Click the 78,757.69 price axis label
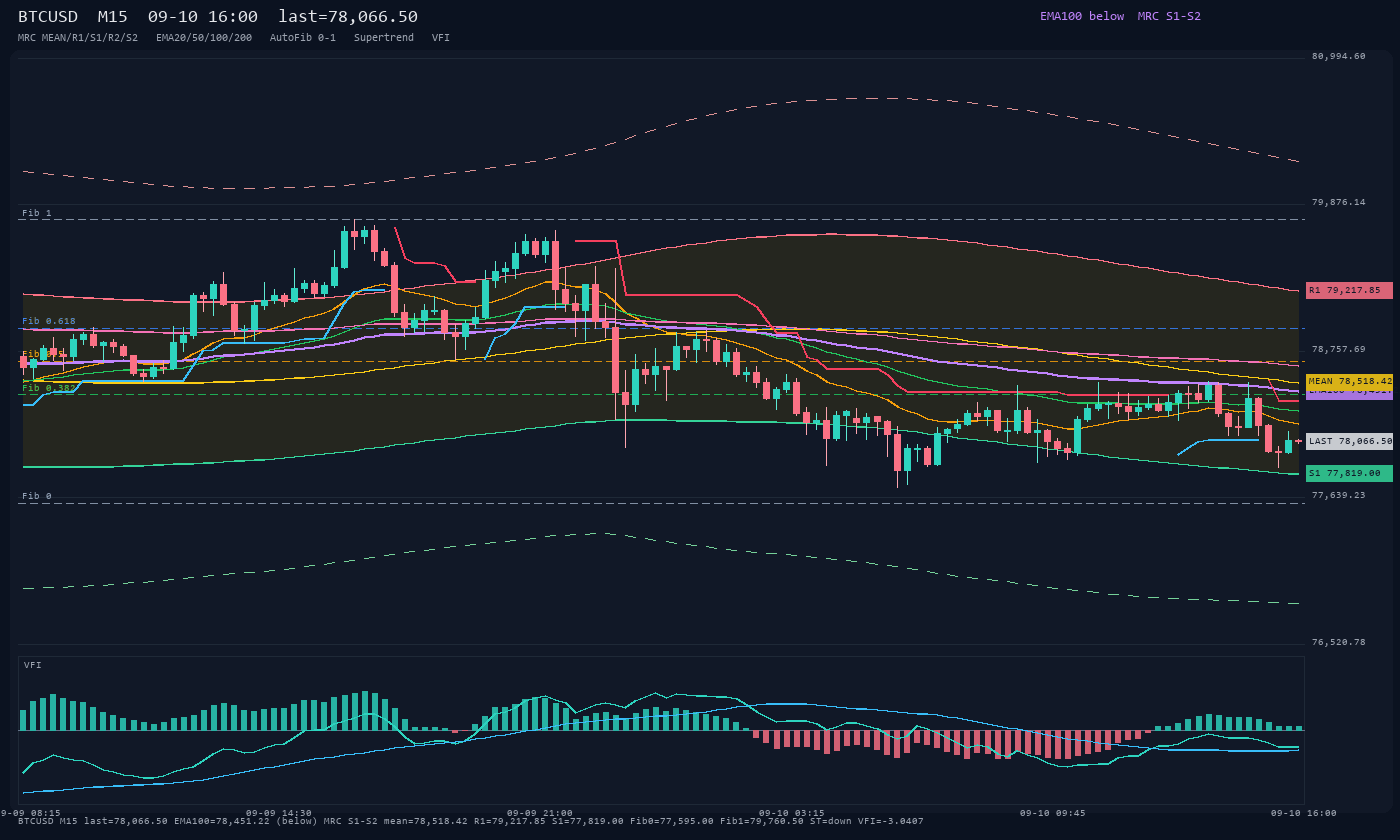The width and height of the screenshot is (1400, 840). pos(1338,349)
